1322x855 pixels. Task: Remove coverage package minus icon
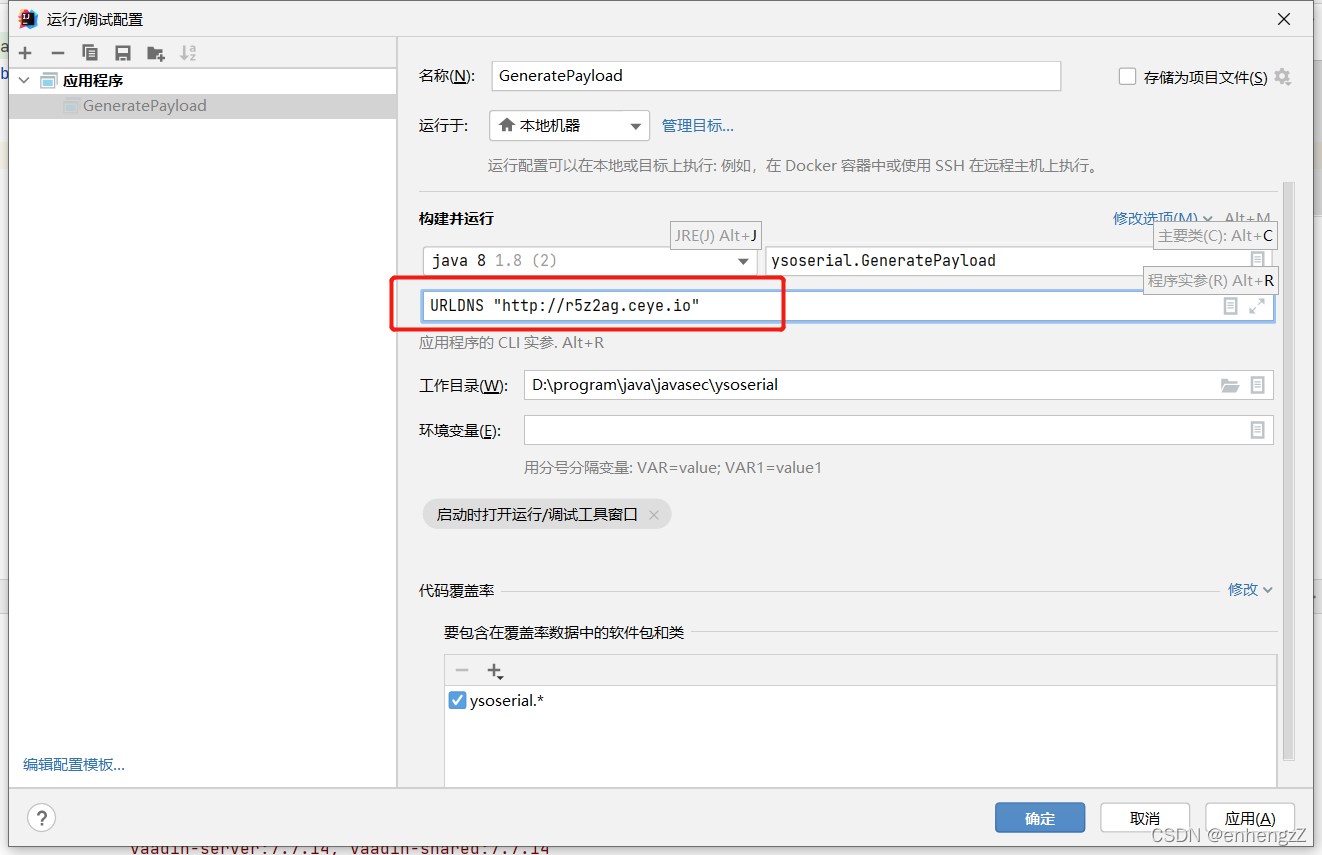pos(462,670)
